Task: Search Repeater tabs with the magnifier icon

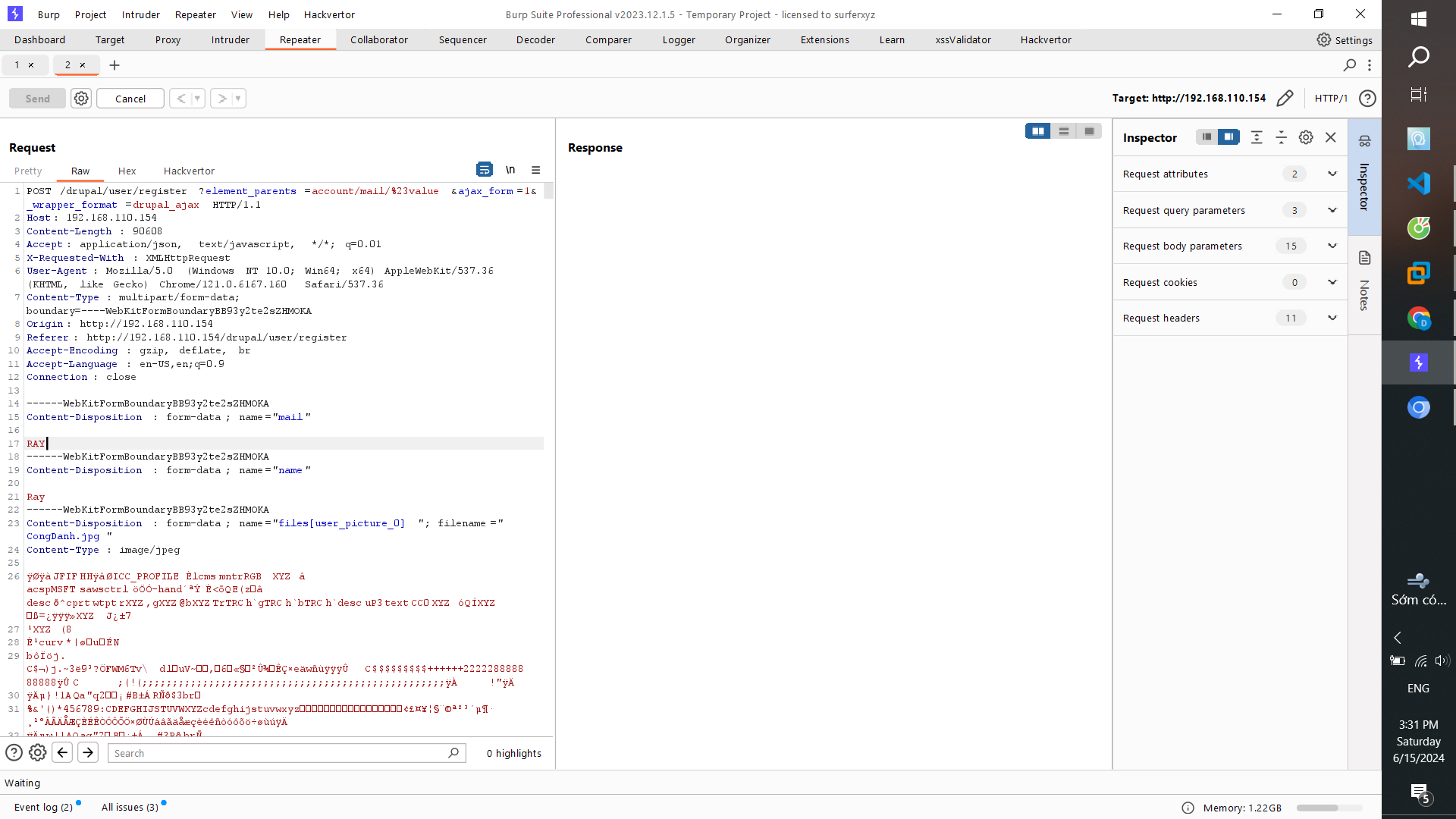Action: [1350, 65]
